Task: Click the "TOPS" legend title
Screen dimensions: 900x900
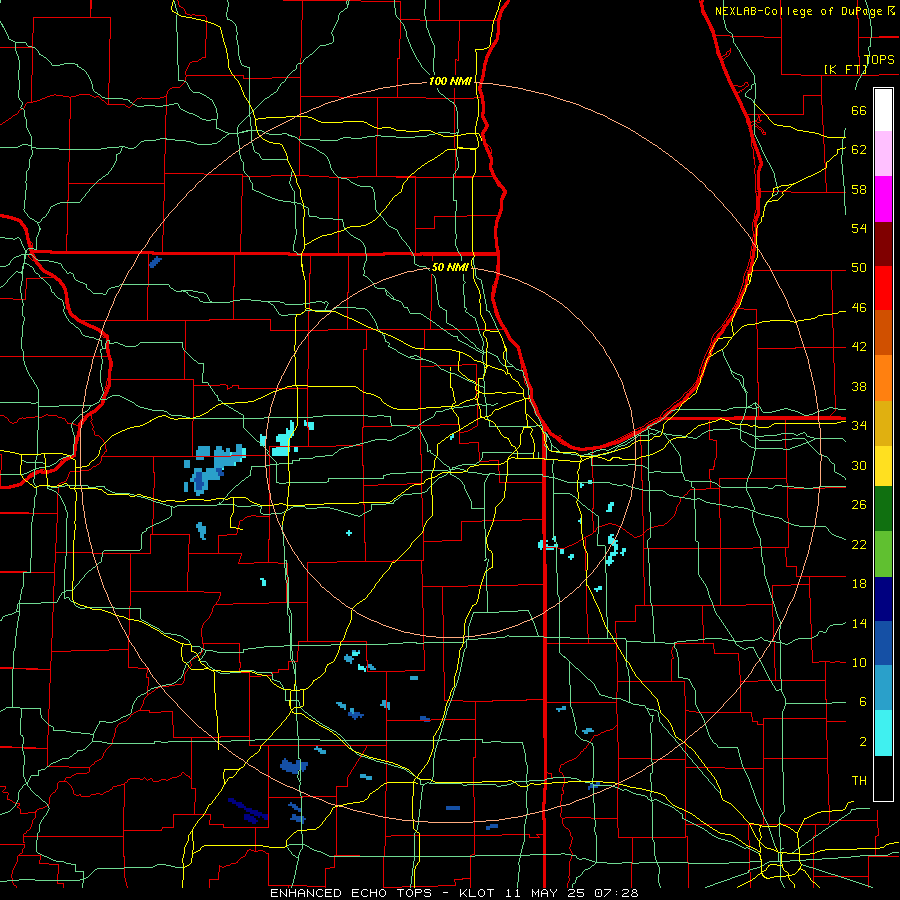Action: [x=879, y=60]
